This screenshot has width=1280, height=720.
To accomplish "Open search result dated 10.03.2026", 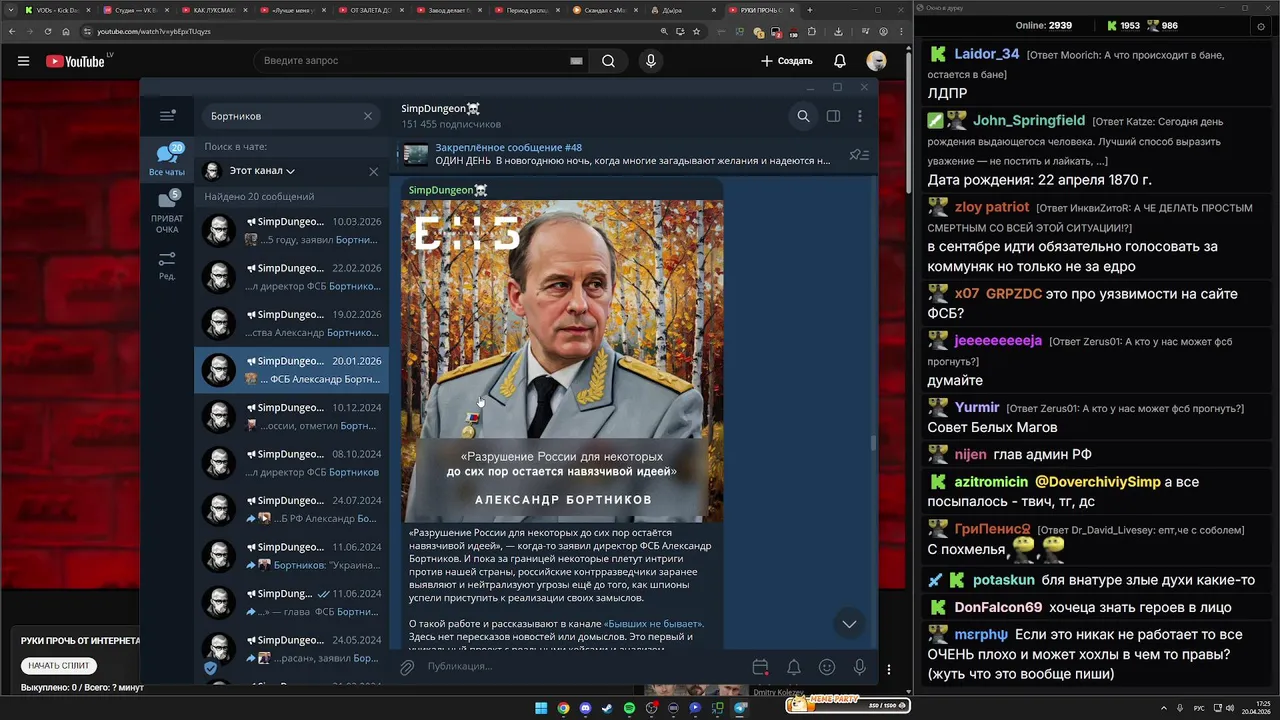I will coord(291,230).
